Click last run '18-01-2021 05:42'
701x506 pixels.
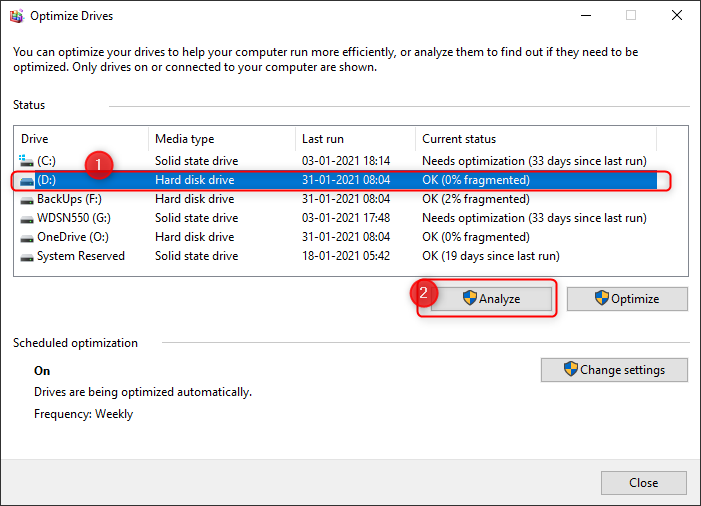[x=346, y=256]
